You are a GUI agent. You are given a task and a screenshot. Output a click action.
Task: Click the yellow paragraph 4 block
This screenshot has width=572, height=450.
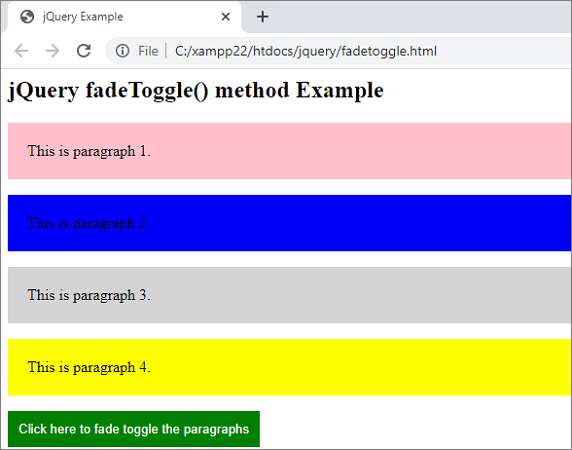[290, 367]
